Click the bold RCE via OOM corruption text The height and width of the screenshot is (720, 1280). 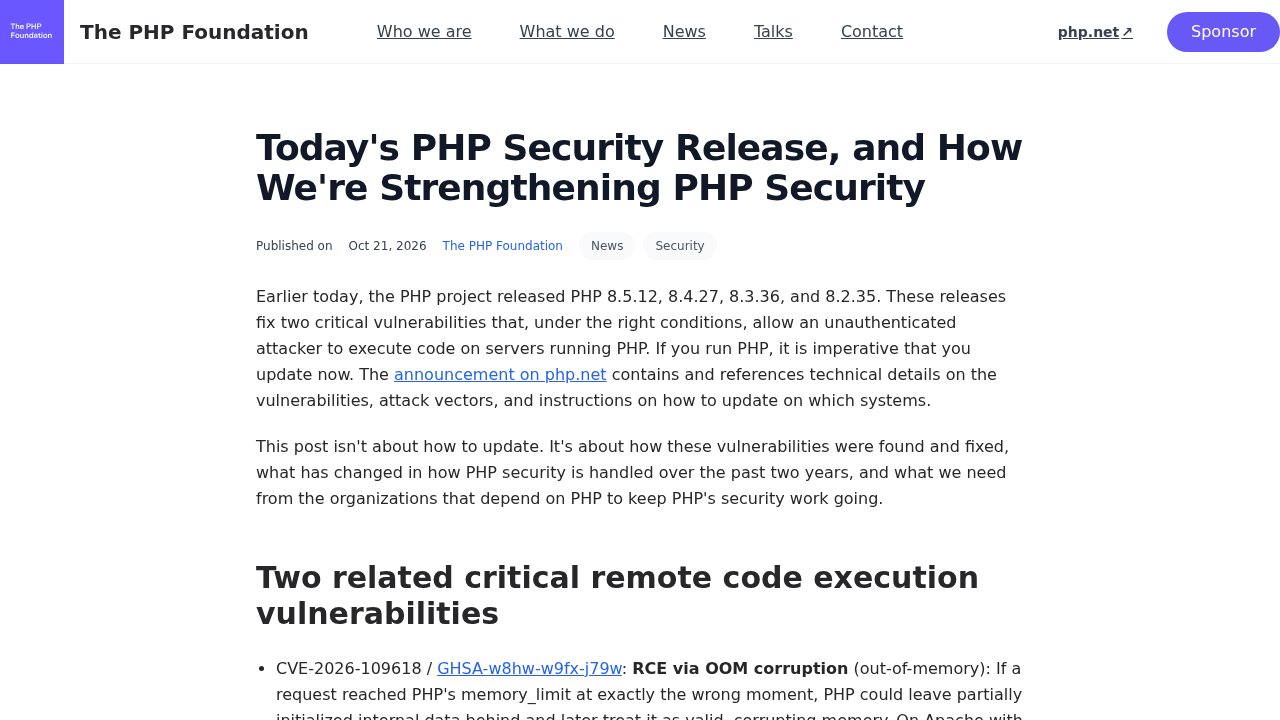pos(740,669)
